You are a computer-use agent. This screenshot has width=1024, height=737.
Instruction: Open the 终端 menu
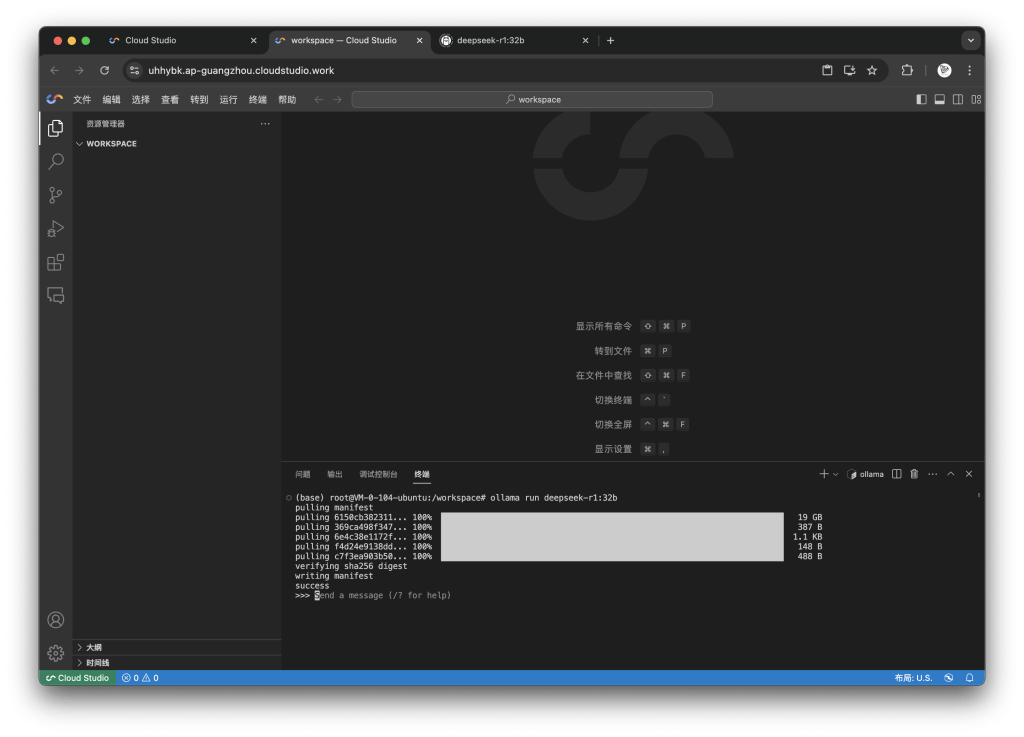pyautogui.click(x=258, y=99)
